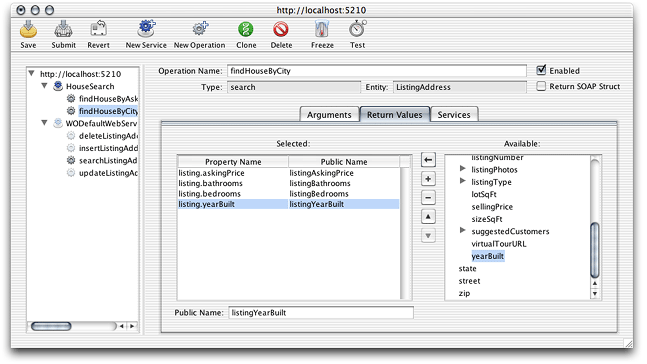
Task: Click the Save toolbar icon
Action: (28, 29)
